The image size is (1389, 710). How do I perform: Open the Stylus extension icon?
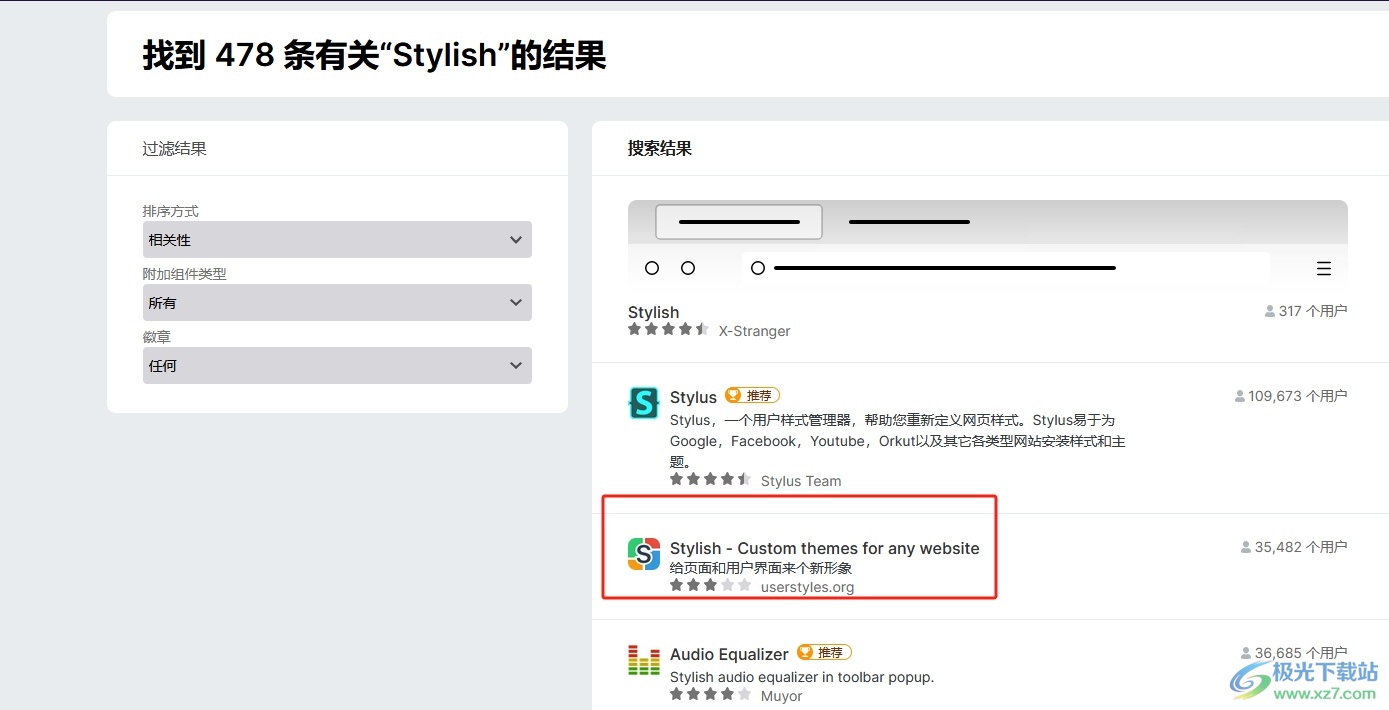[x=644, y=403]
